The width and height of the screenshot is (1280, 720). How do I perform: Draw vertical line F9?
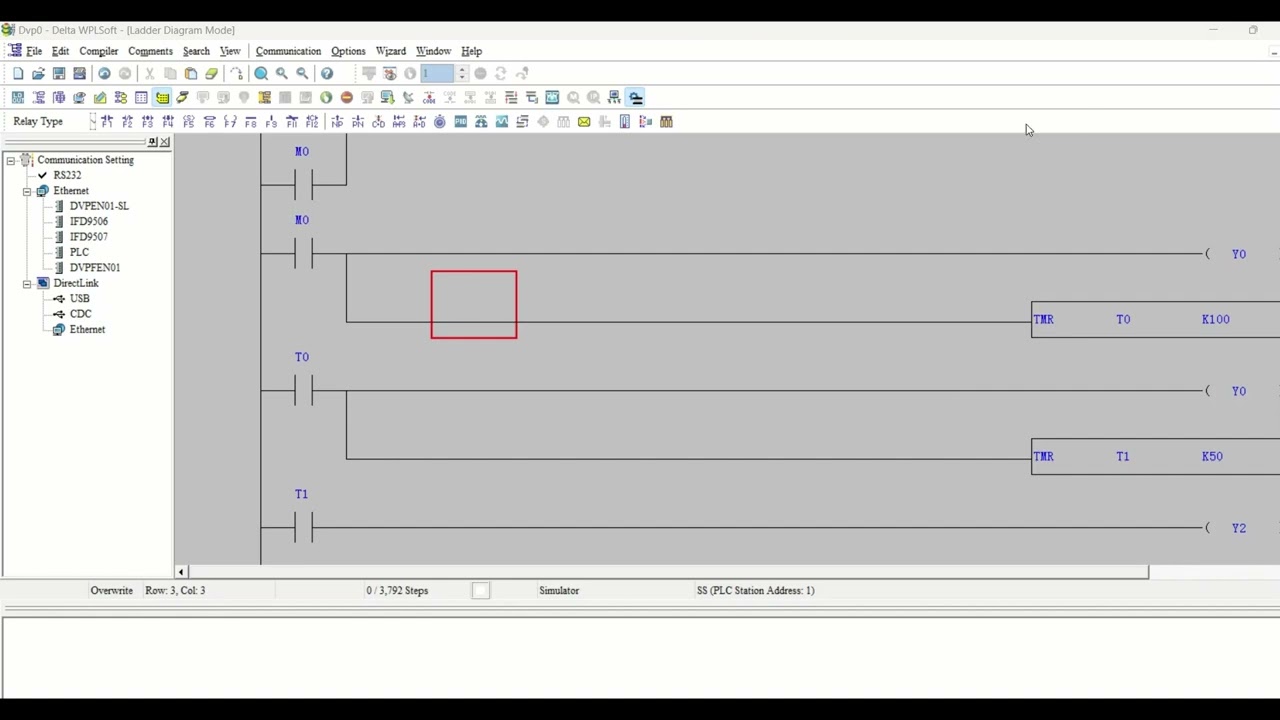point(271,122)
